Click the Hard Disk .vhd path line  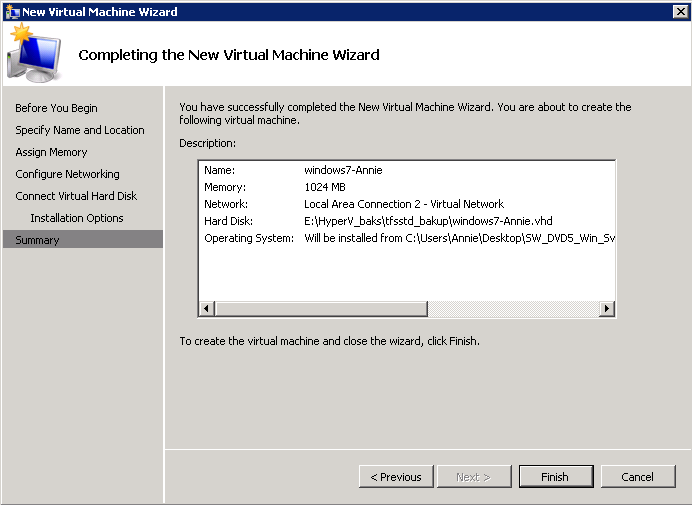428,221
